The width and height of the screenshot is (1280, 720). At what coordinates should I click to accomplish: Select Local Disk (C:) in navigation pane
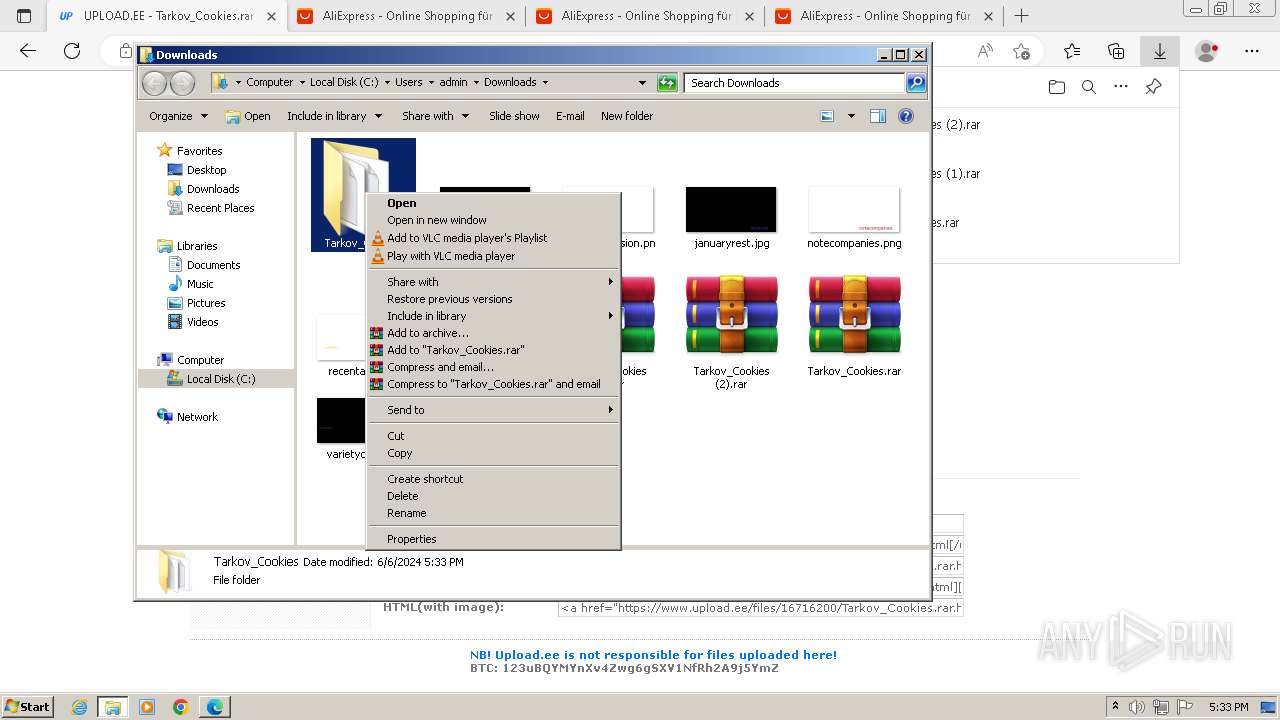pyautogui.click(x=220, y=379)
